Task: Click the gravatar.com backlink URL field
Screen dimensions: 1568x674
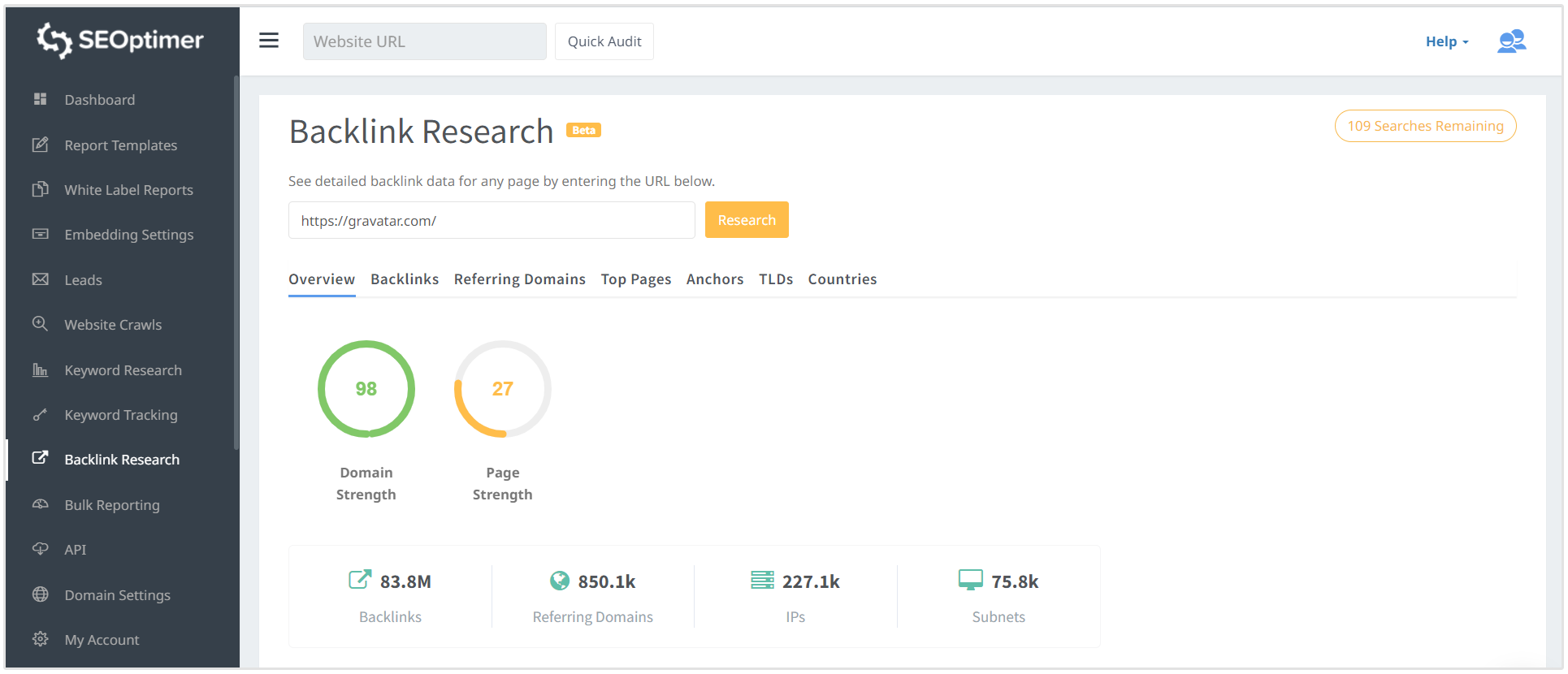Action: [492, 220]
